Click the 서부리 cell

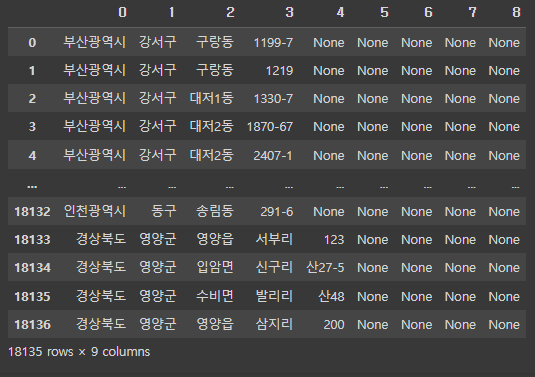(274, 239)
